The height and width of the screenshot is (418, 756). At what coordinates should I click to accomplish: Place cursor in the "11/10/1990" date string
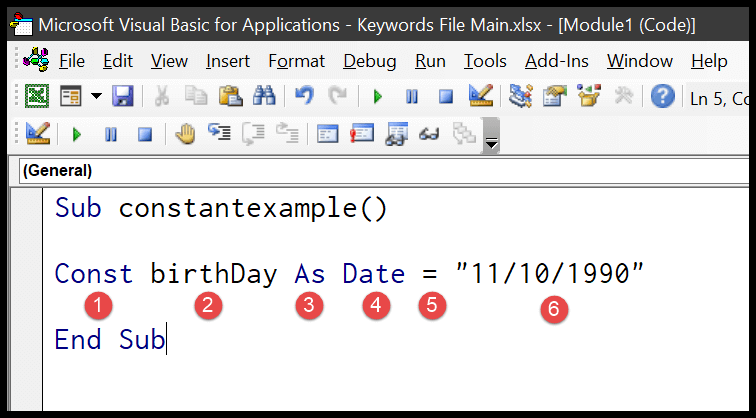point(549,273)
